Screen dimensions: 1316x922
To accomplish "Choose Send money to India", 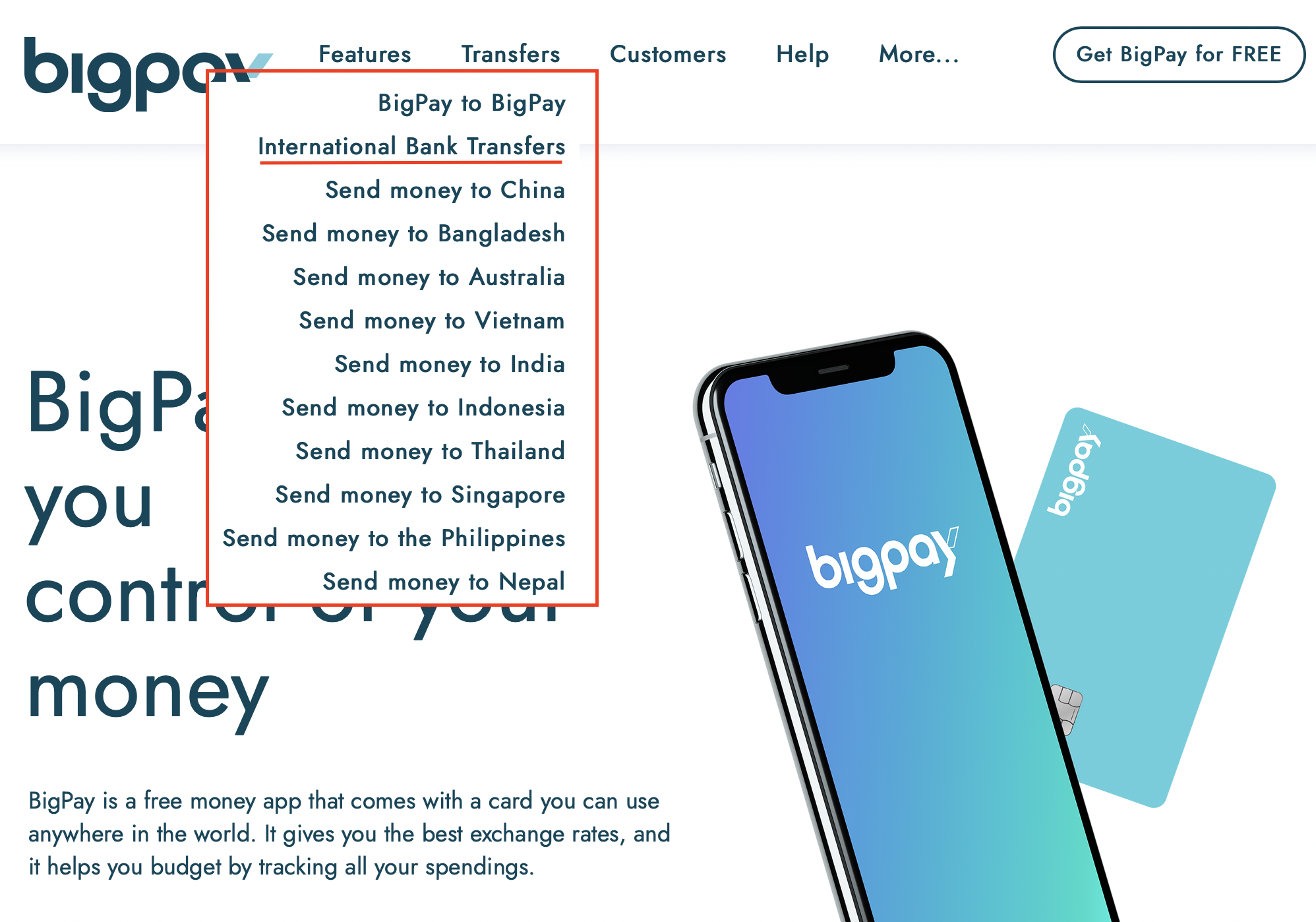I will tap(450, 364).
